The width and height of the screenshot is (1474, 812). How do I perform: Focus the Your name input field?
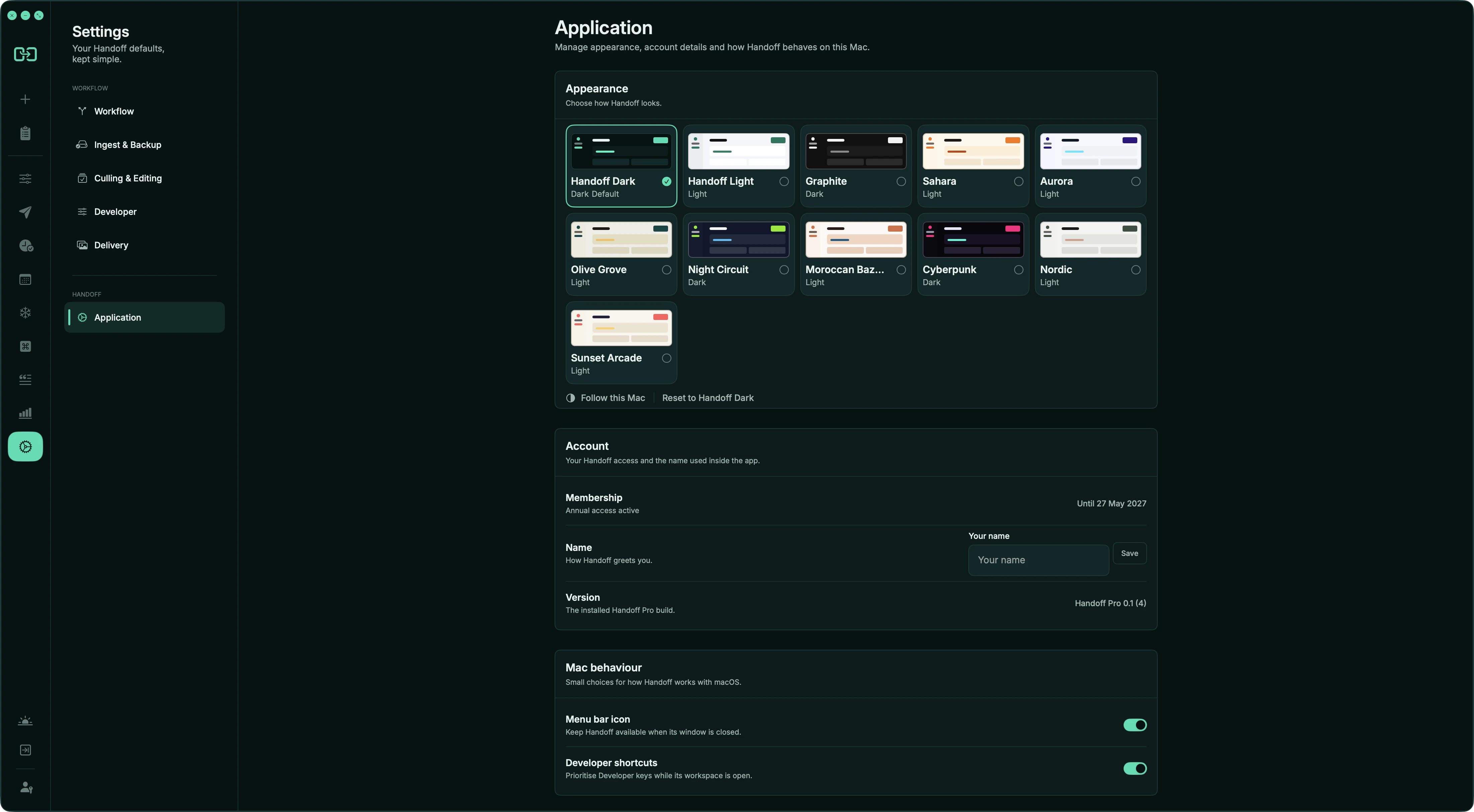click(1038, 560)
